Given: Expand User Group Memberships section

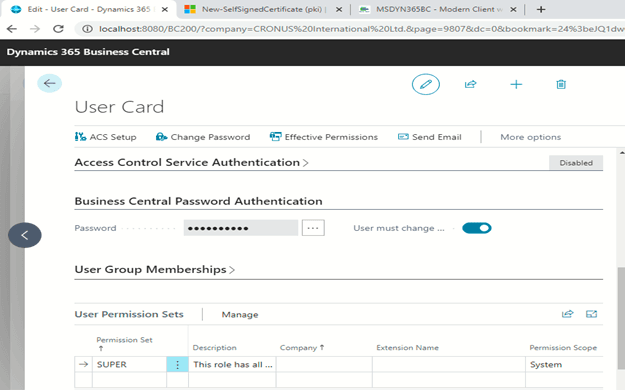Looking at the screenshot, I should coord(155,270).
